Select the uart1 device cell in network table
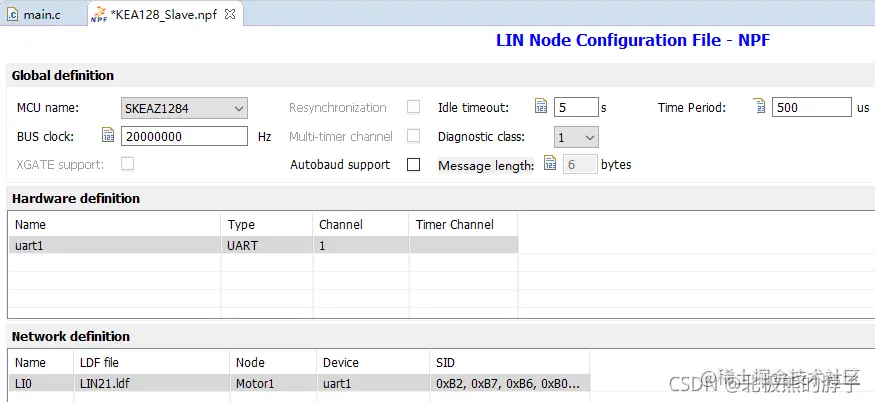 coord(373,383)
